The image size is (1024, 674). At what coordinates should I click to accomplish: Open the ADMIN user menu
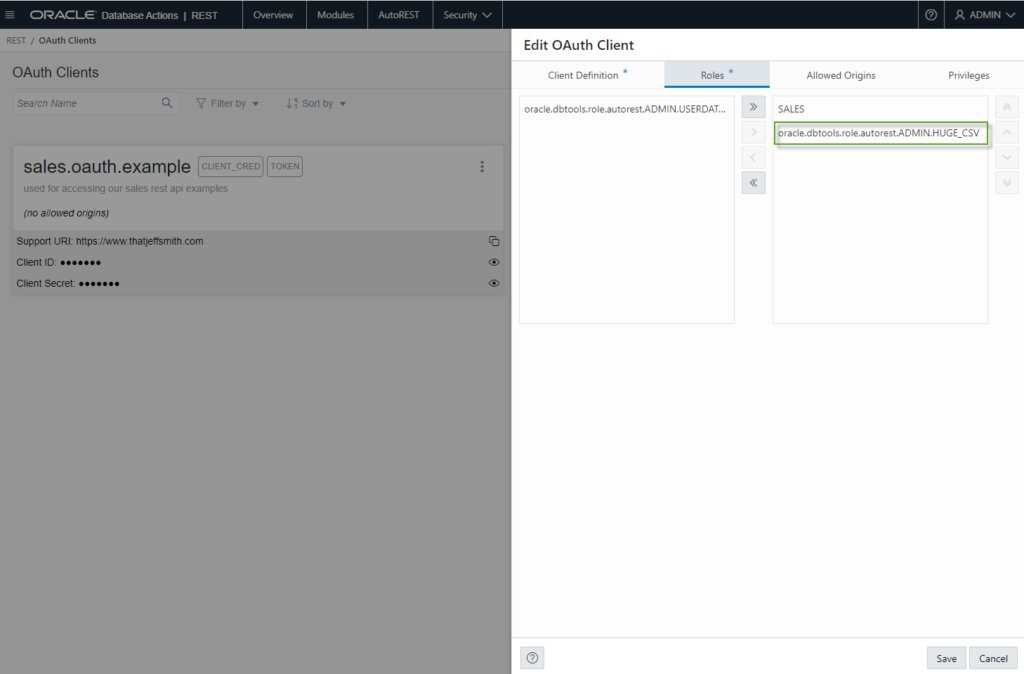984,14
